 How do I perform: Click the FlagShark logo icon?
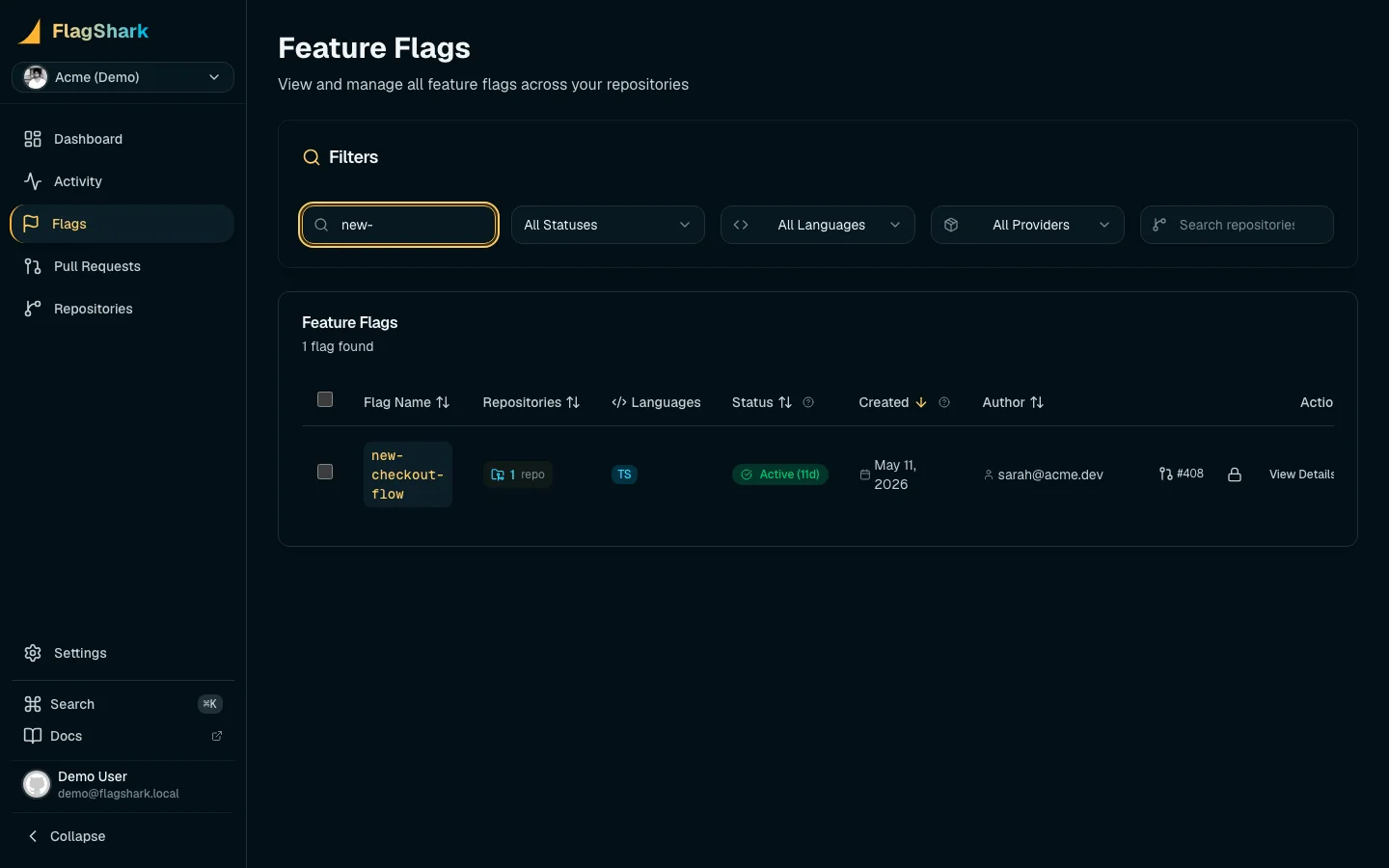click(30, 31)
